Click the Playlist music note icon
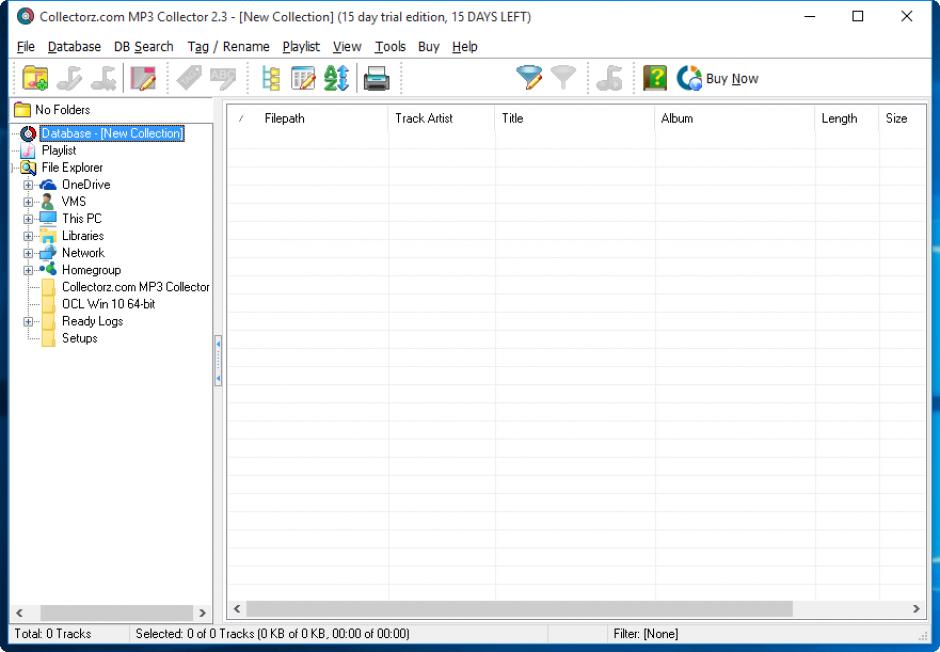The height and width of the screenshot is (652, 940). pyautogui.click(x=28, y=150)
